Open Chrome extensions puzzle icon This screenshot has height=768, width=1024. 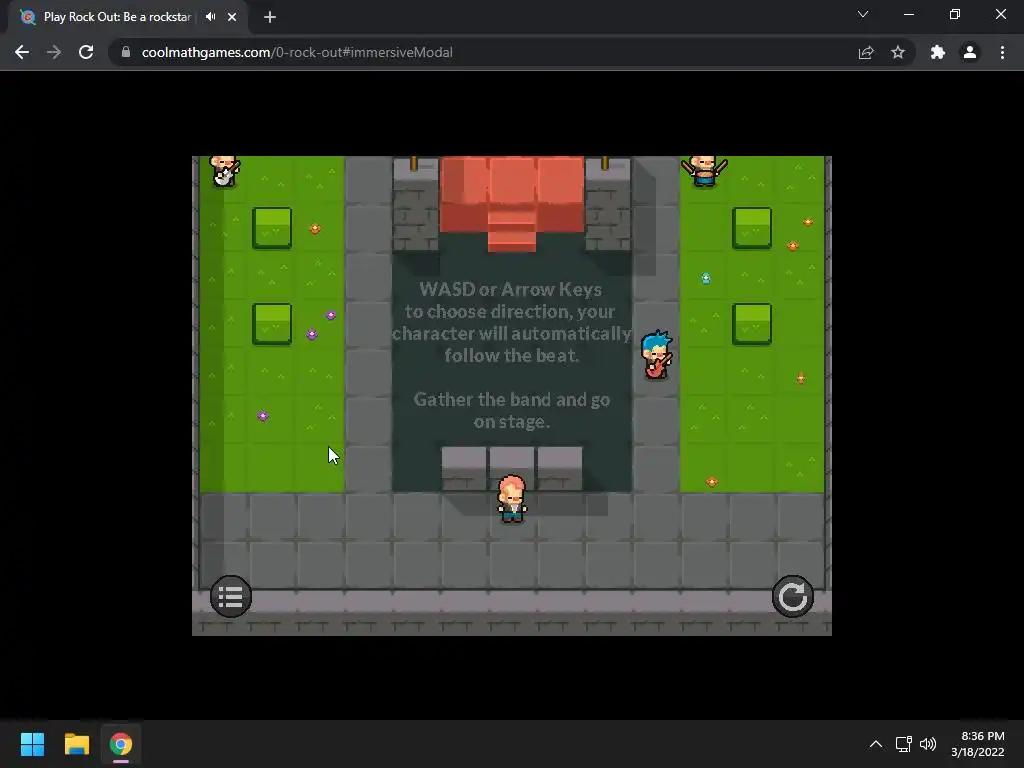coord(938,52)
